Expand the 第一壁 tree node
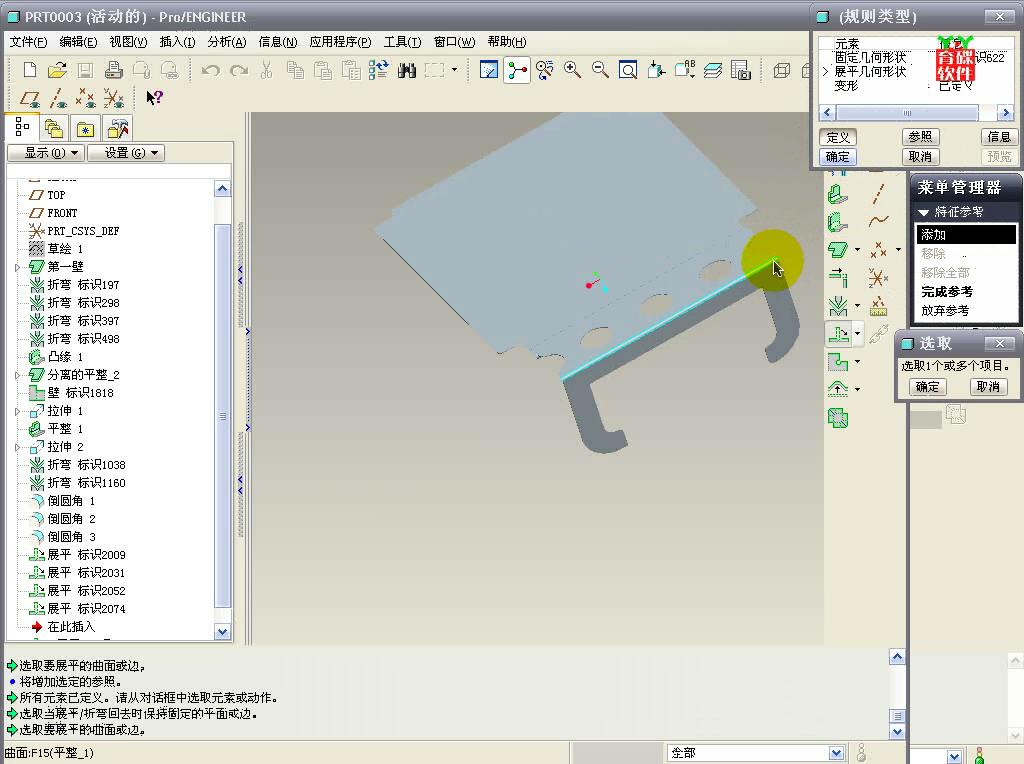The image size is (1024, 764). point(18,267)
